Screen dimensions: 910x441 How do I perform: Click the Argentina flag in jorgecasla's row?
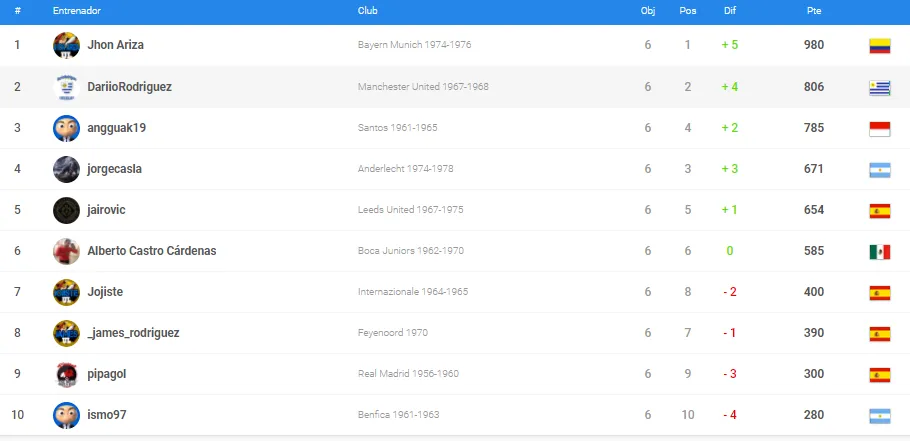pos(880,170)
